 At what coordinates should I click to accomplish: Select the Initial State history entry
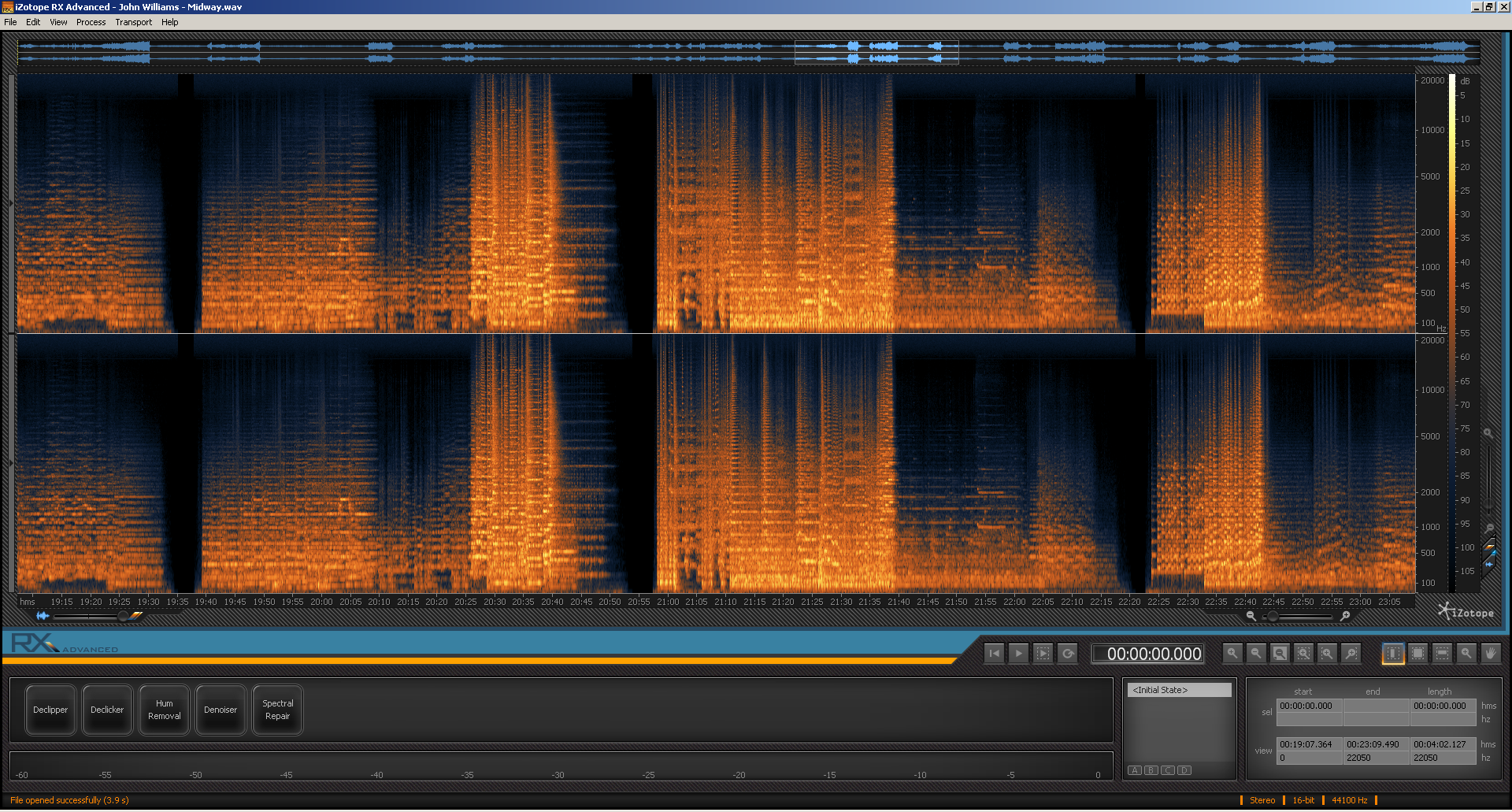tap(1180, 690)
